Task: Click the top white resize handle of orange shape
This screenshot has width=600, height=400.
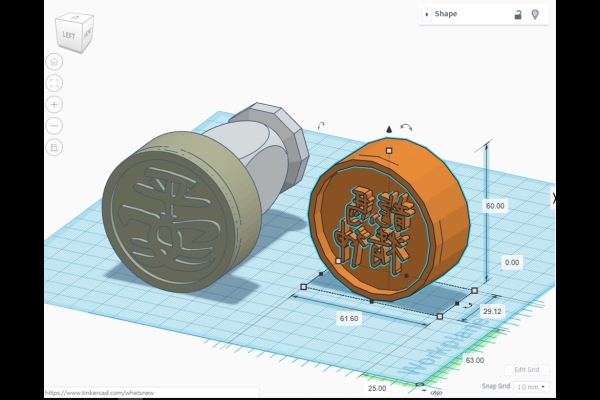Action: point(389,150)
